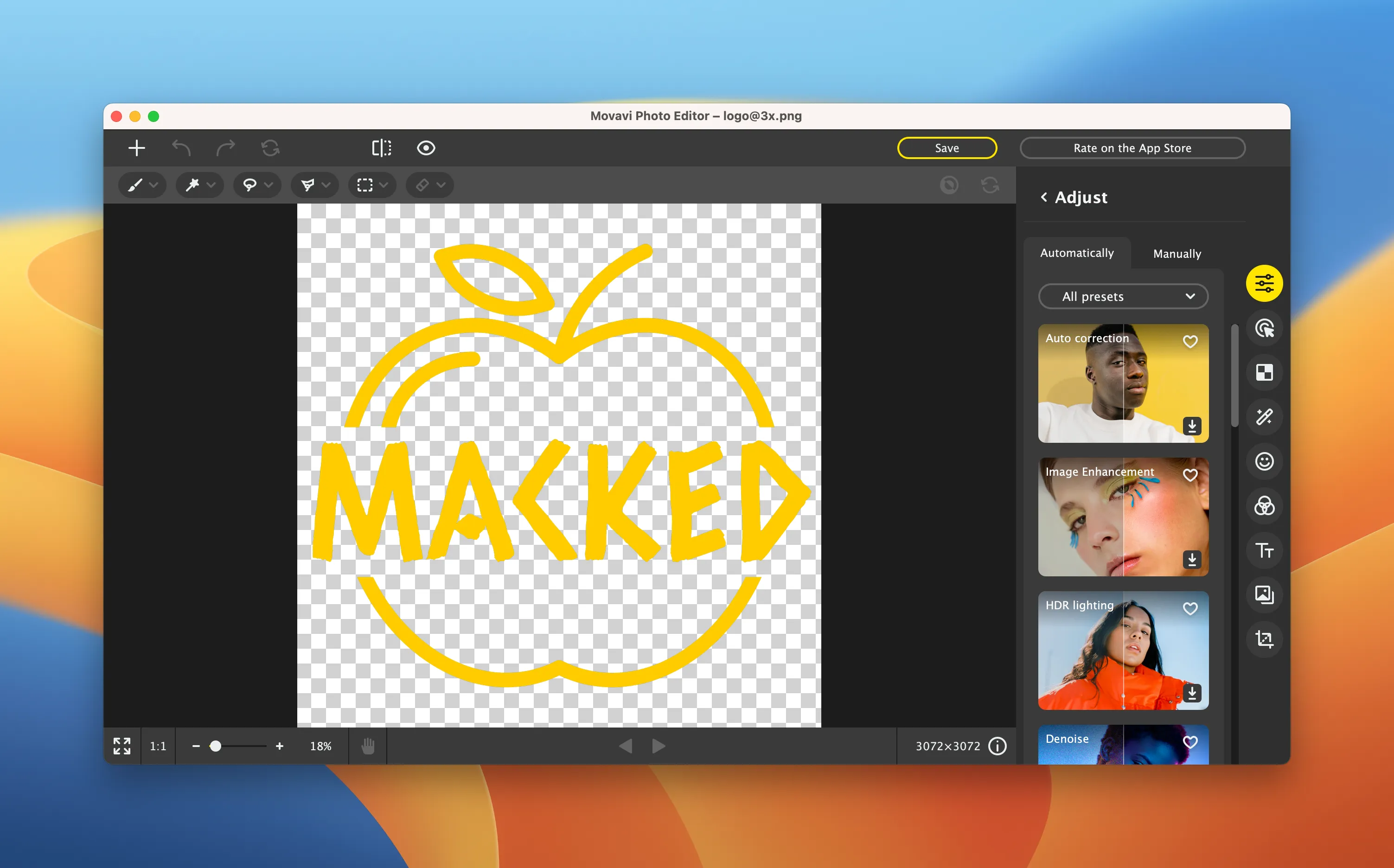Download the Auto correction preset
Image resolution: width=1394 pixels, height=868 pixels.
(1192, 426)
